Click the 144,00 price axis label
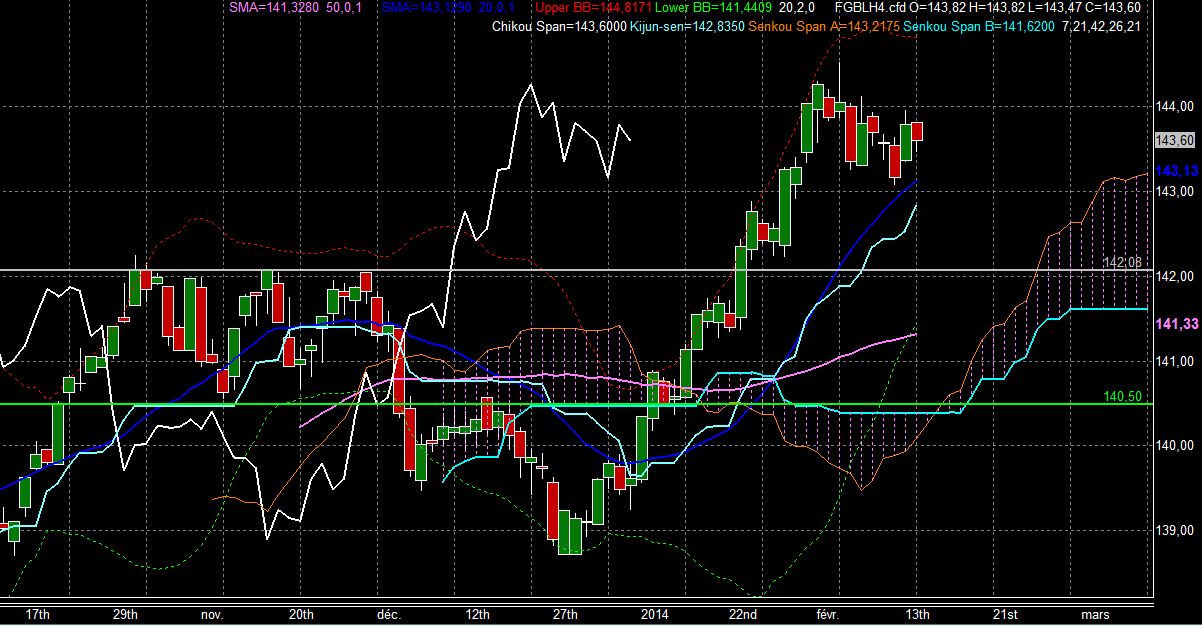1202x626 pixels. tap(1173, 106)
